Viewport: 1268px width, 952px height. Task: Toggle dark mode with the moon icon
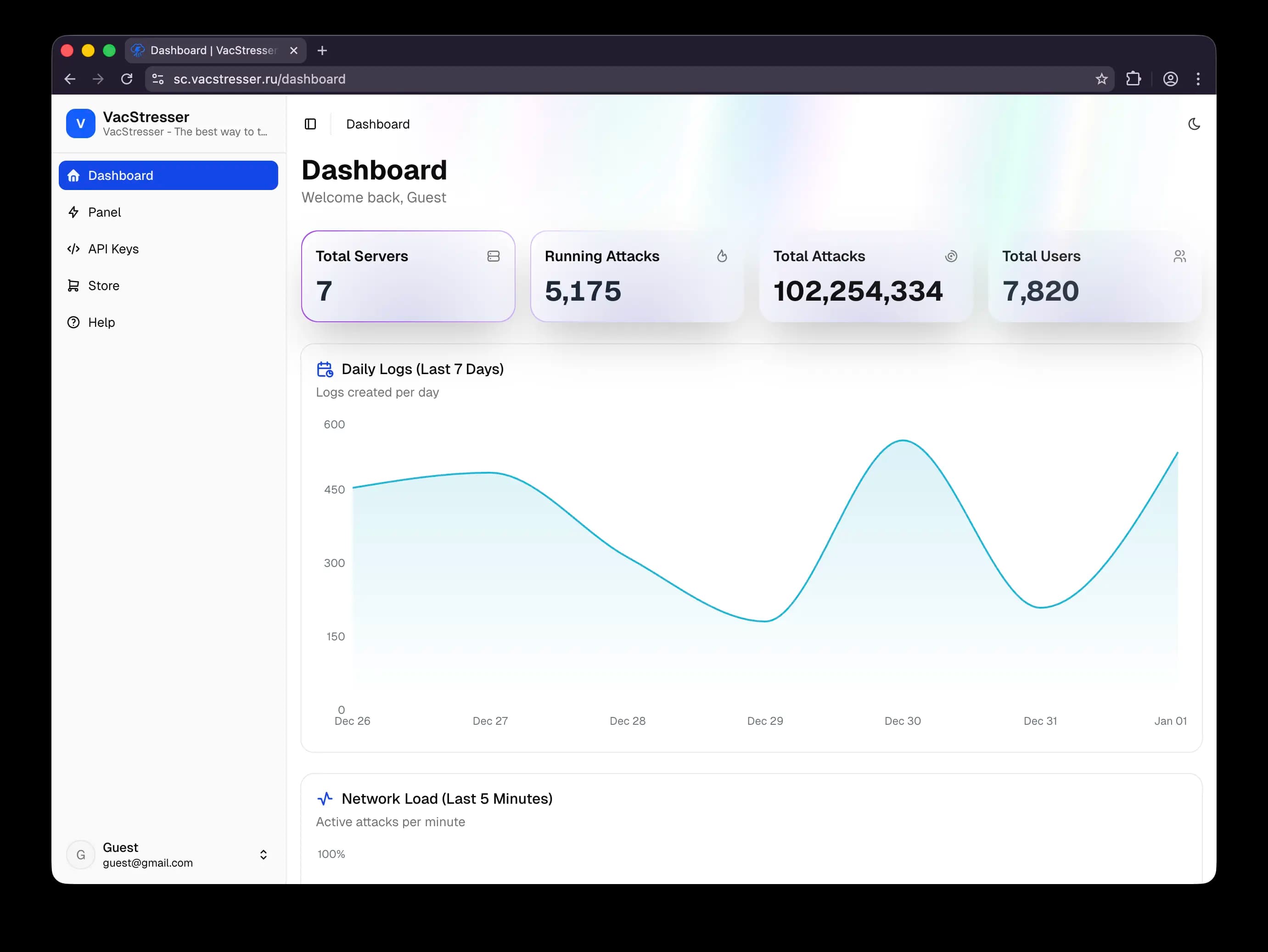(1195, 124)
